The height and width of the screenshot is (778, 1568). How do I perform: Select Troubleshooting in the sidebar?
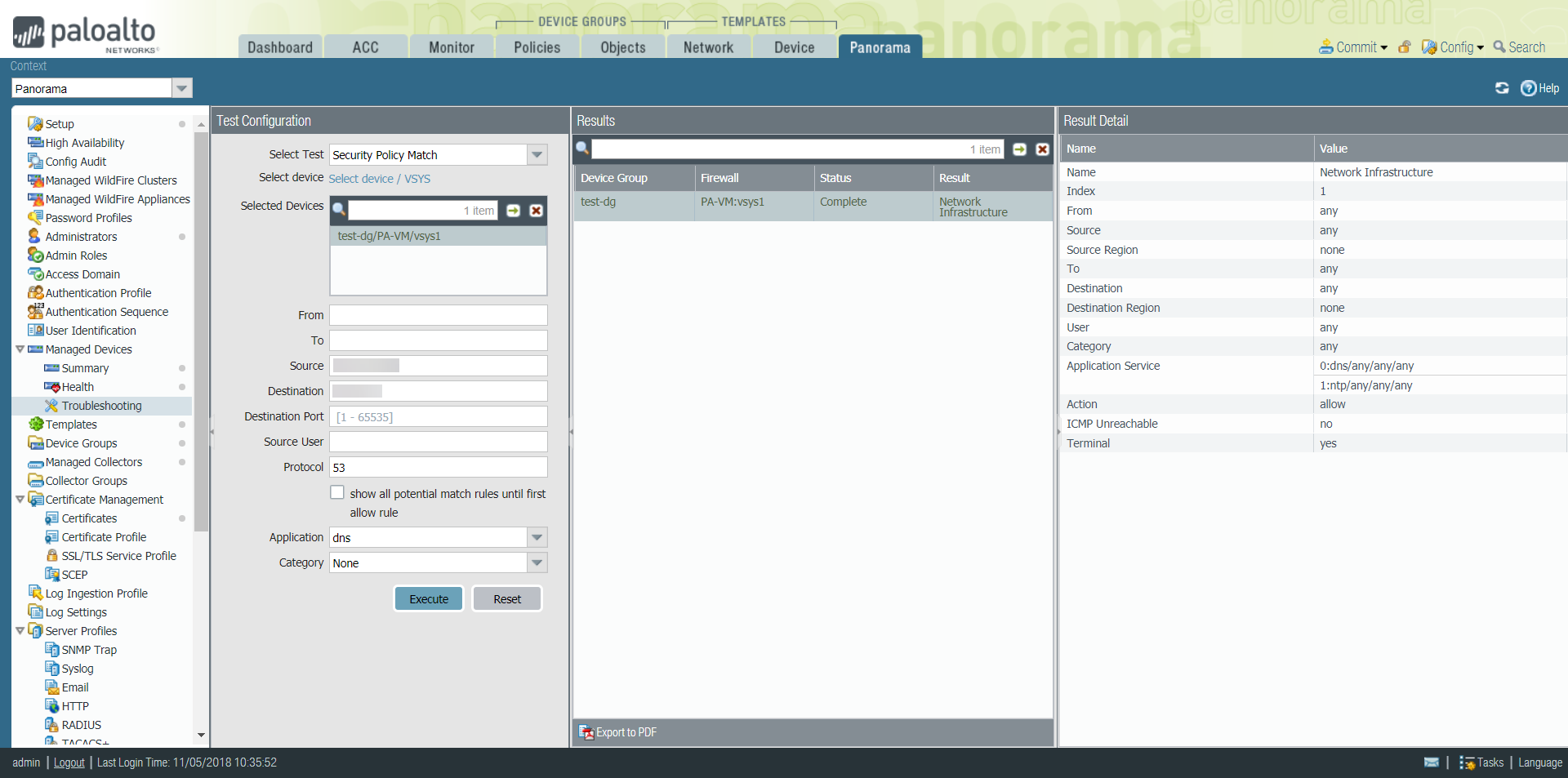pos(101,406)
